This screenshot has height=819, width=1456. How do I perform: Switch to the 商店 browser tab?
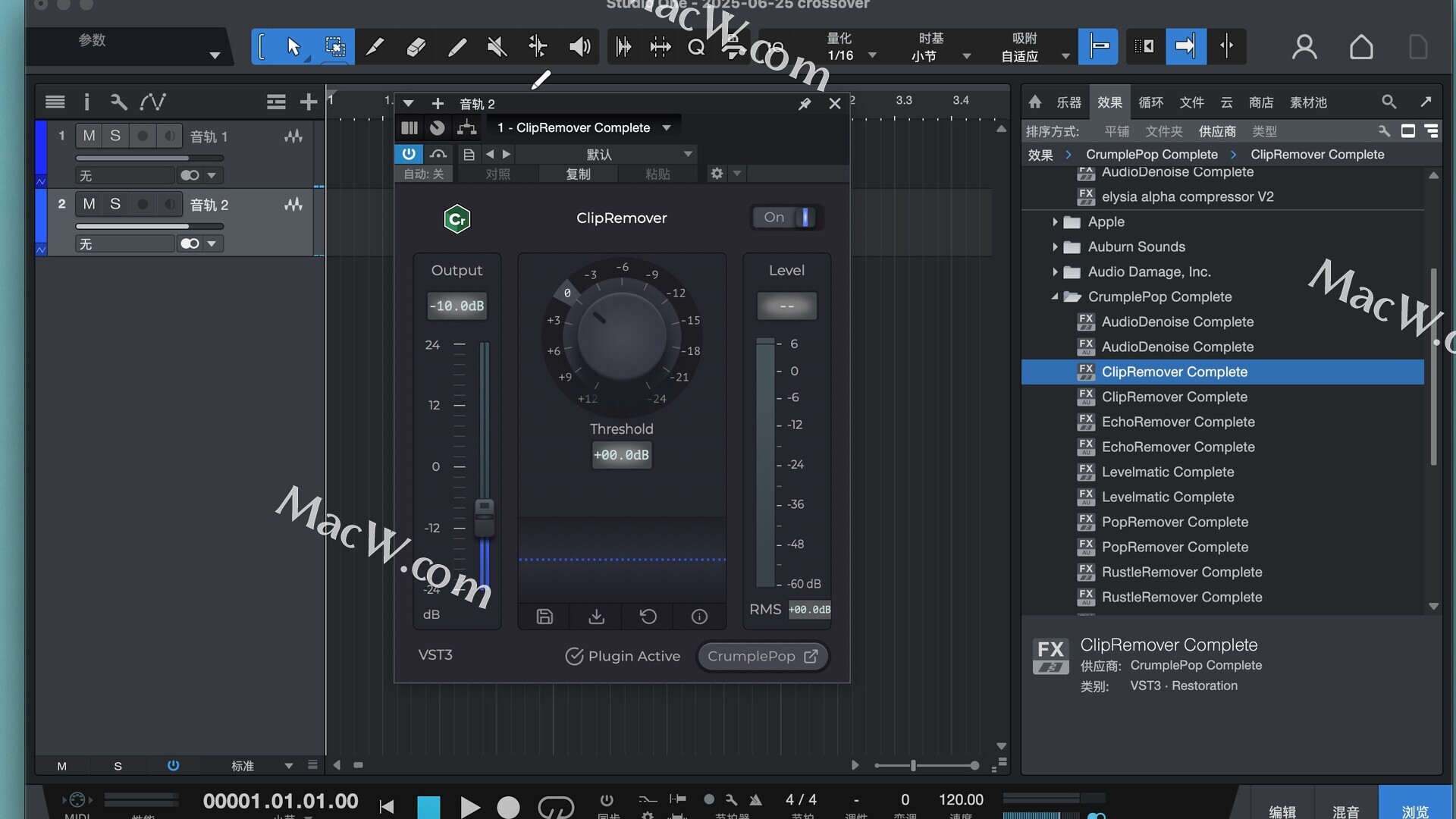pyautogui.click(x=1261, y=102)
